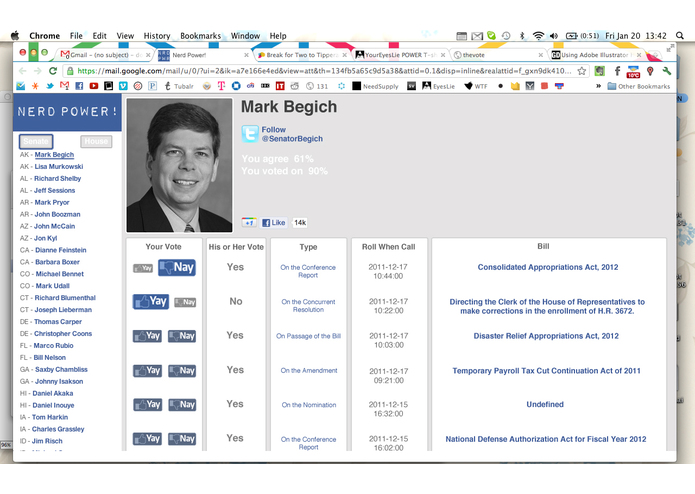Open the volume control in menu bar

click(554, 35)
